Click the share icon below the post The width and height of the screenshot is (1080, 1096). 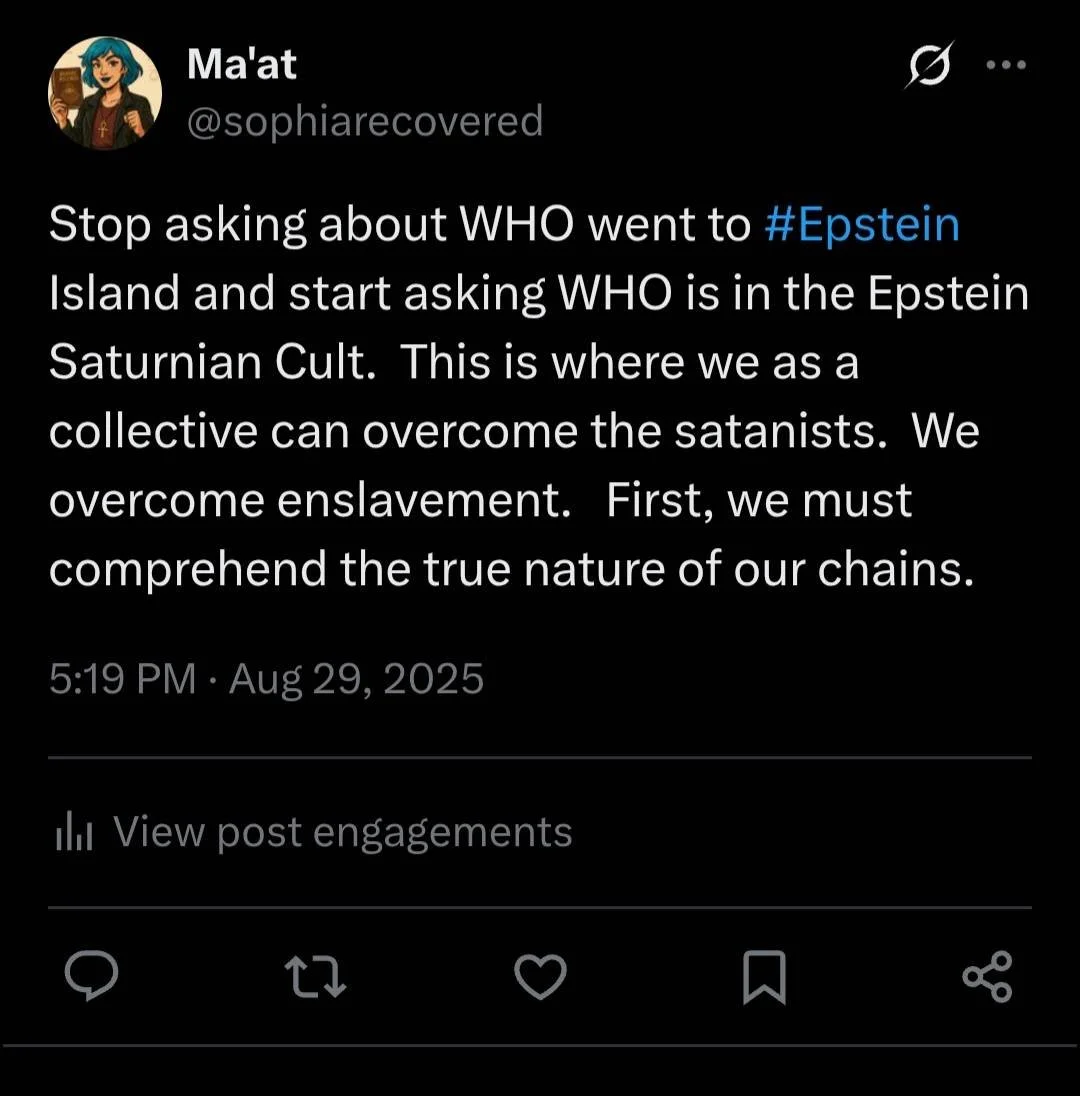click(987, 976)
